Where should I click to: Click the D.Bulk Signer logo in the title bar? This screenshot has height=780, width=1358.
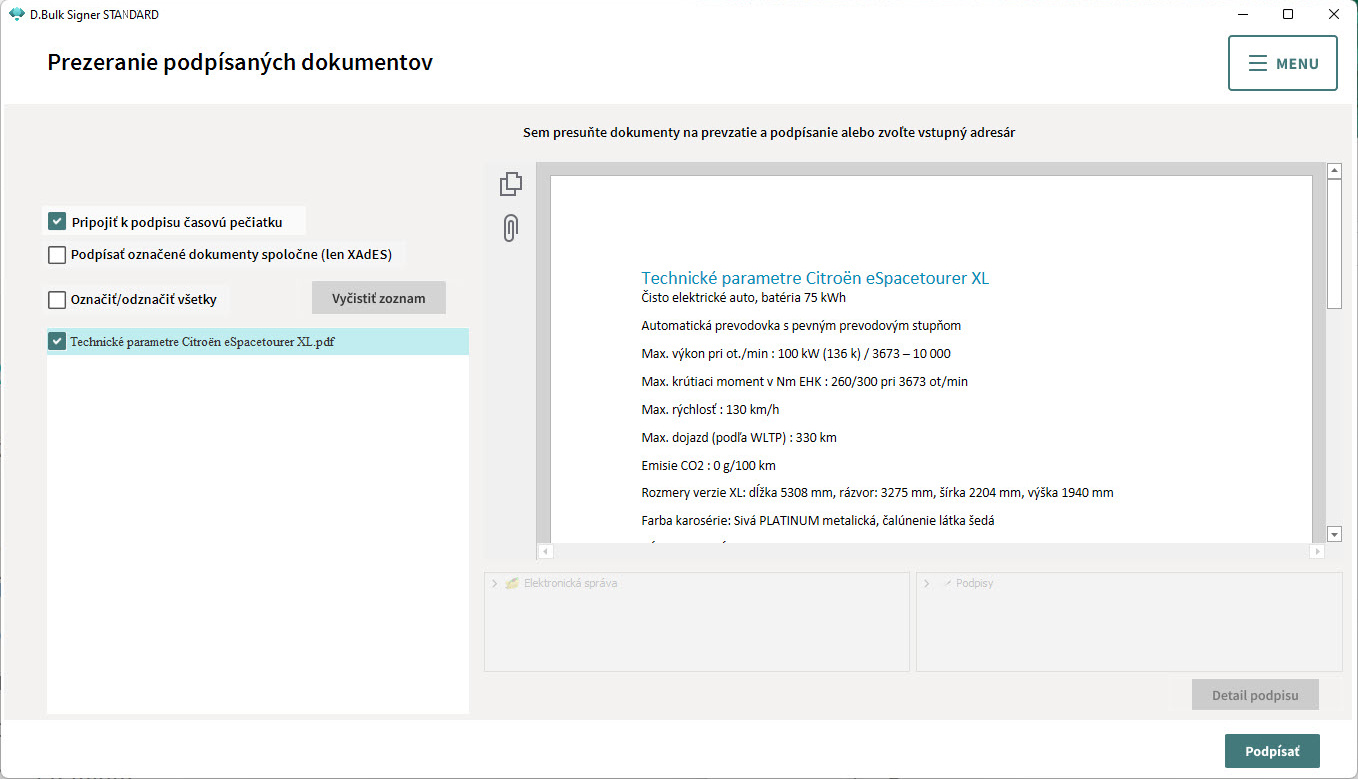(x=16, y=15)
